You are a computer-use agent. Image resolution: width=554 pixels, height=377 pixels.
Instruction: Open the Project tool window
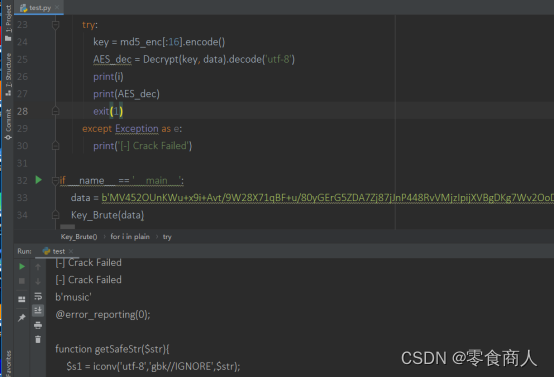point(8,23)
